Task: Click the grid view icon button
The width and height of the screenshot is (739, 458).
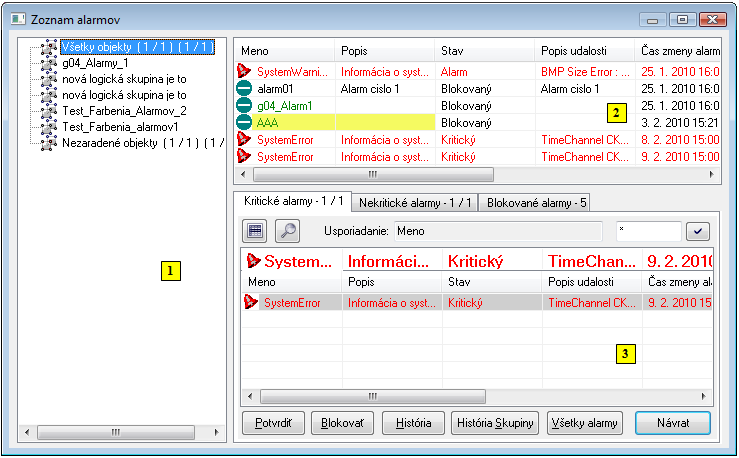Action: [255, 231]
